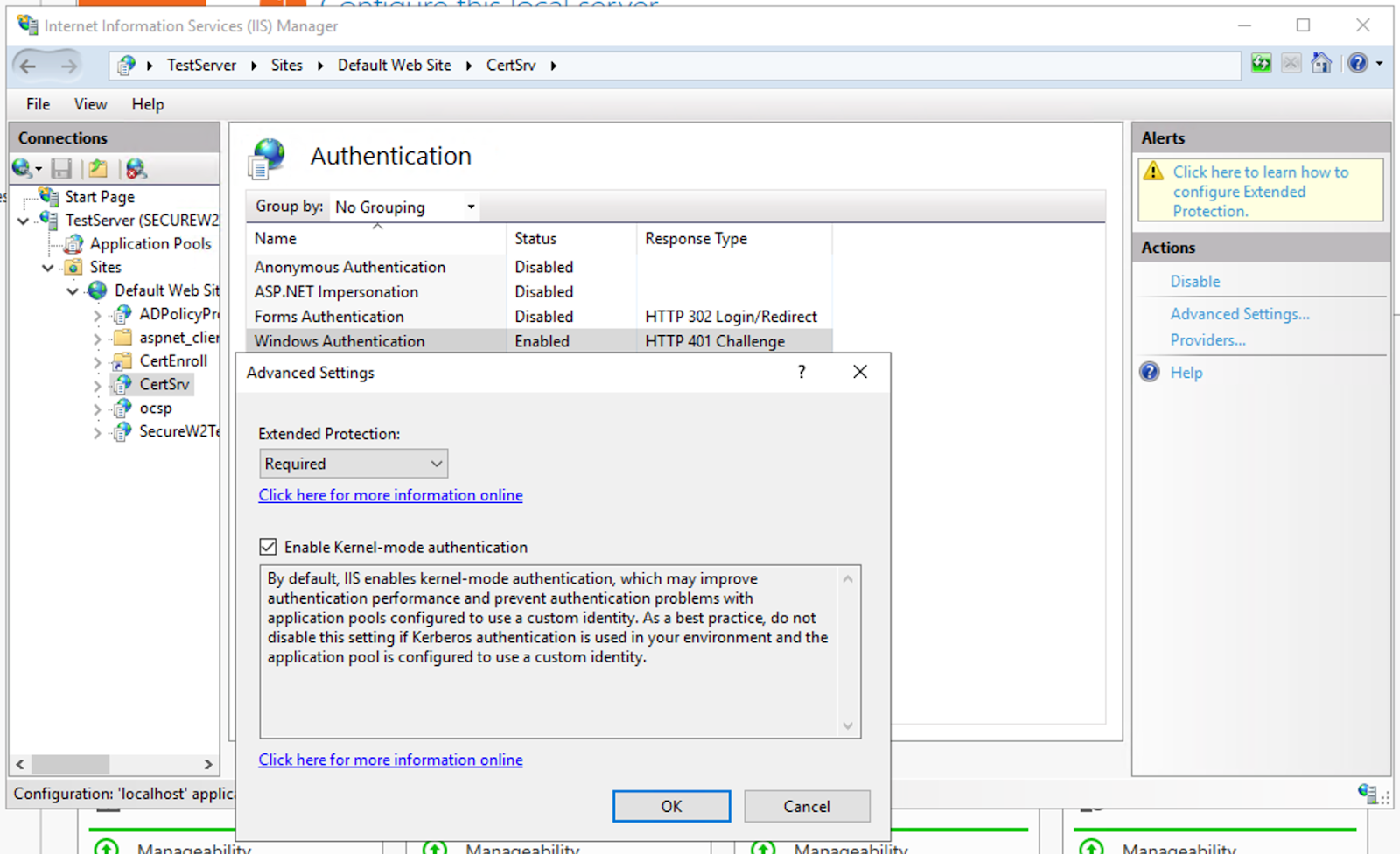The width and height of the screenshot is (1400, 854).
Task: Click the Back navigation arrow
Action: pos(28,66)
